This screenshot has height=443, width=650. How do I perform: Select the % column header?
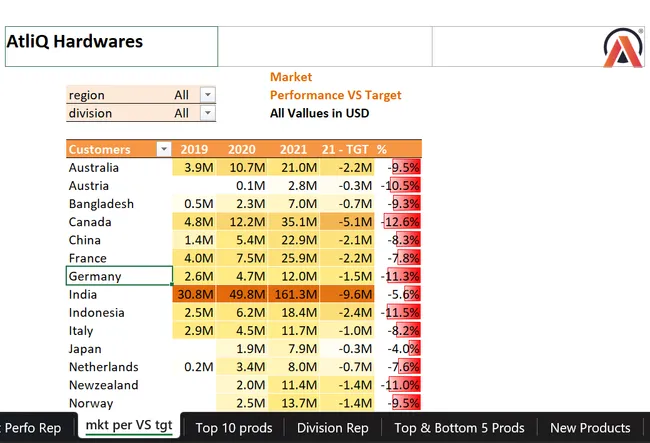coord(382,149)
